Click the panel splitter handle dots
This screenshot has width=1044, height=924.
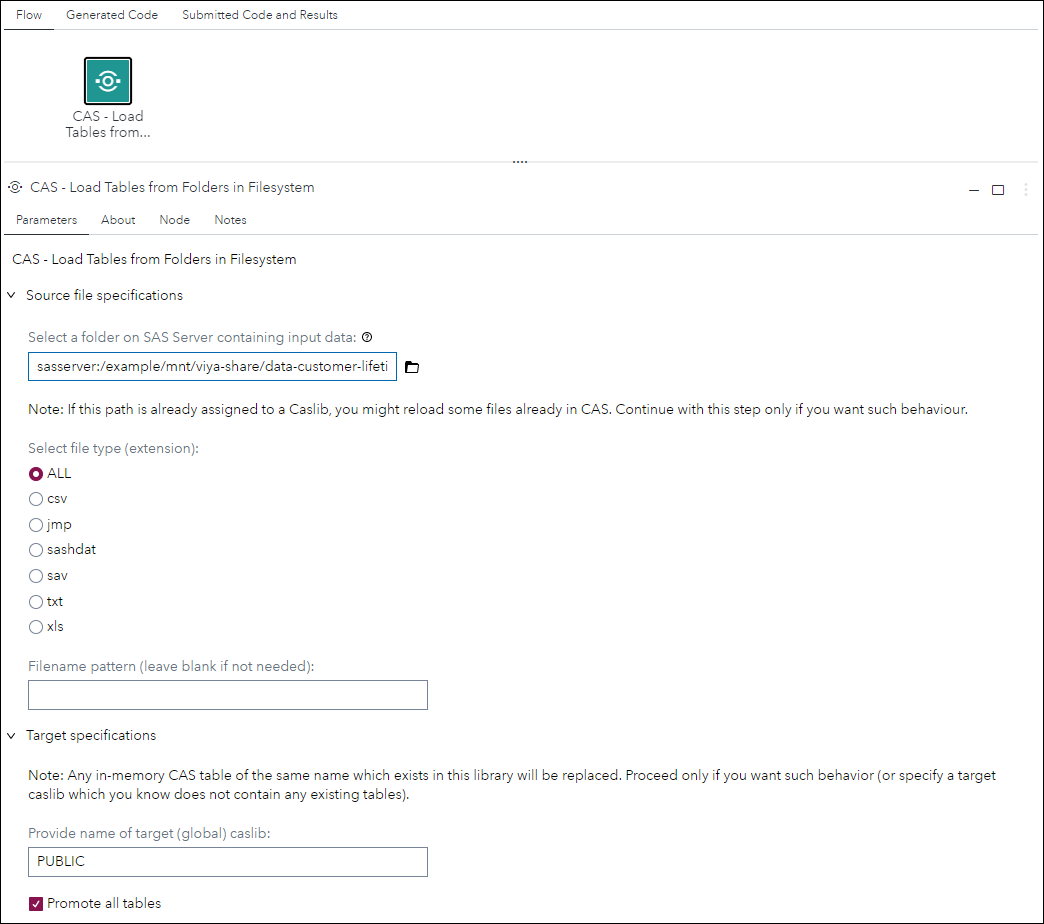520,162
